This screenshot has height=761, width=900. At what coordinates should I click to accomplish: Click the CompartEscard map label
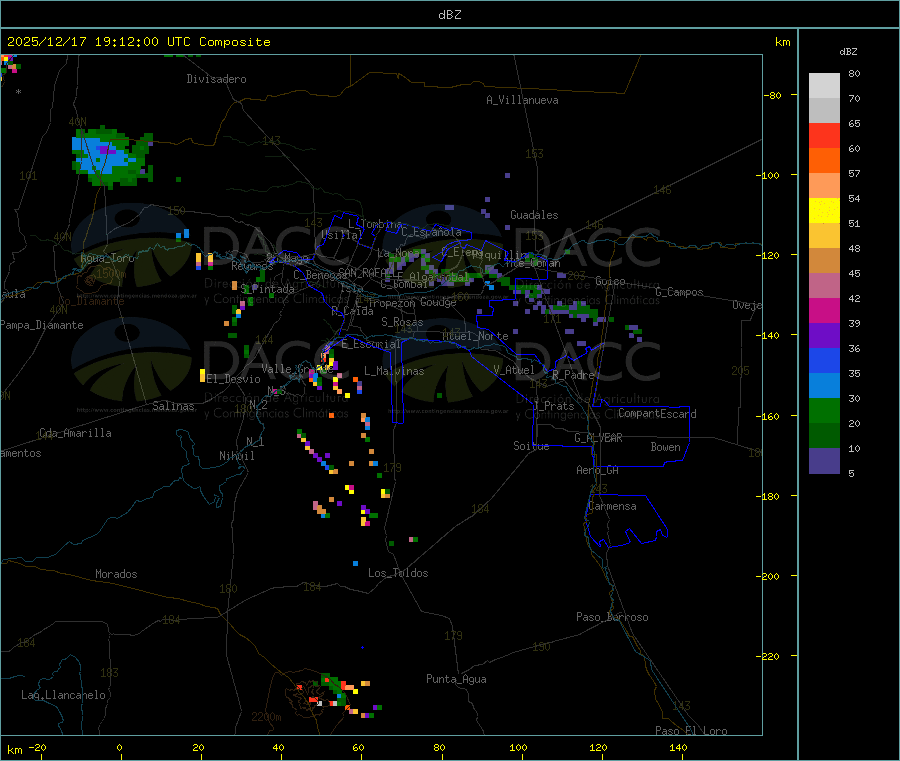click(x=657, y=413)
